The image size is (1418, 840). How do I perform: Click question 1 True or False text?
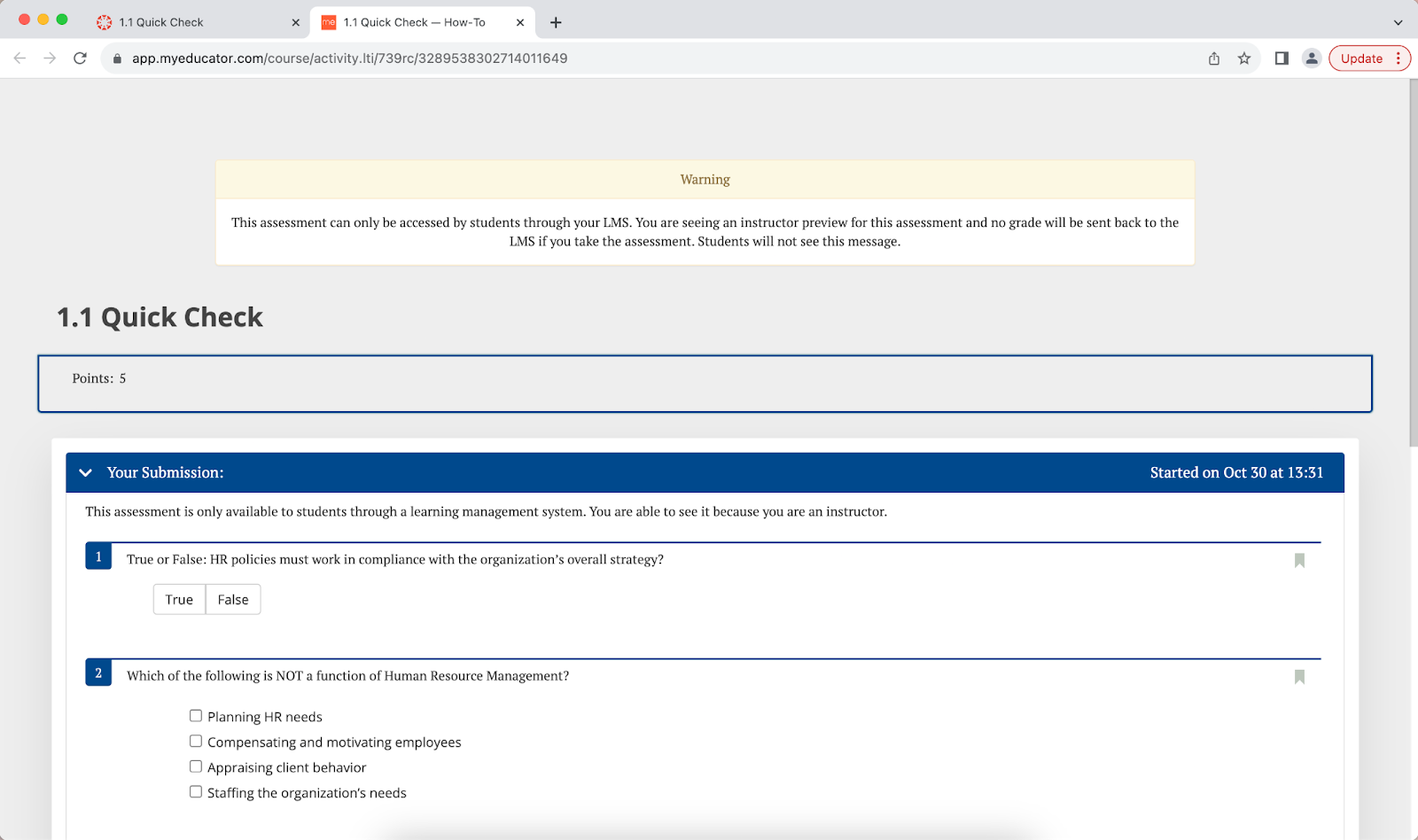pos(395,560)
